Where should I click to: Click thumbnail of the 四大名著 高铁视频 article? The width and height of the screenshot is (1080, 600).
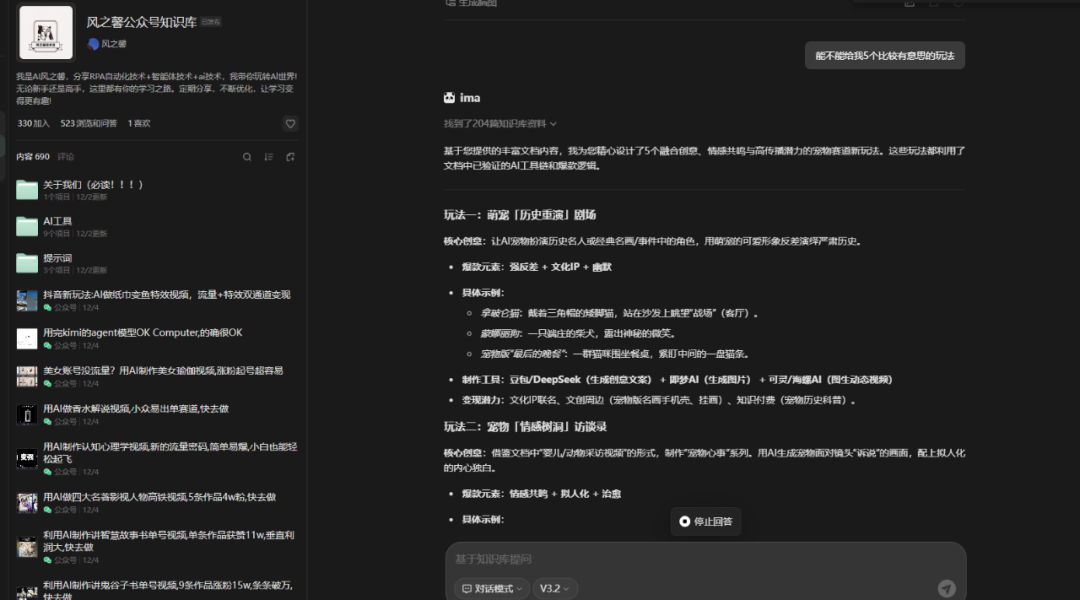[x=27, y=502]
